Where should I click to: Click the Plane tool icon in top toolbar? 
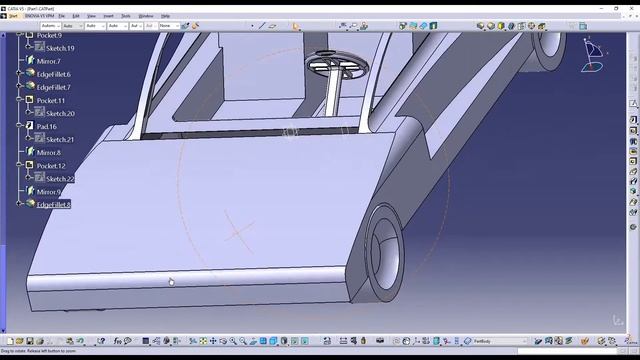point(272,26)
